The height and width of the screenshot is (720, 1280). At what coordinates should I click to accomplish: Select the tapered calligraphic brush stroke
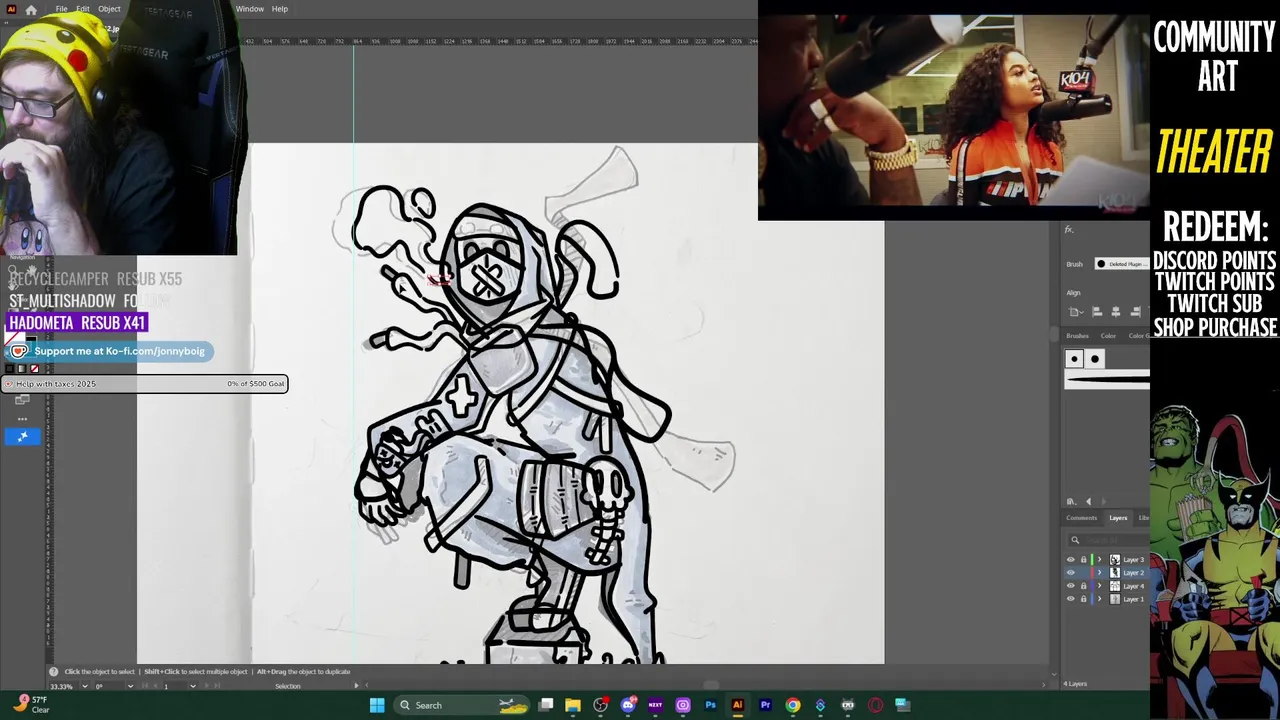[1107, 379]
